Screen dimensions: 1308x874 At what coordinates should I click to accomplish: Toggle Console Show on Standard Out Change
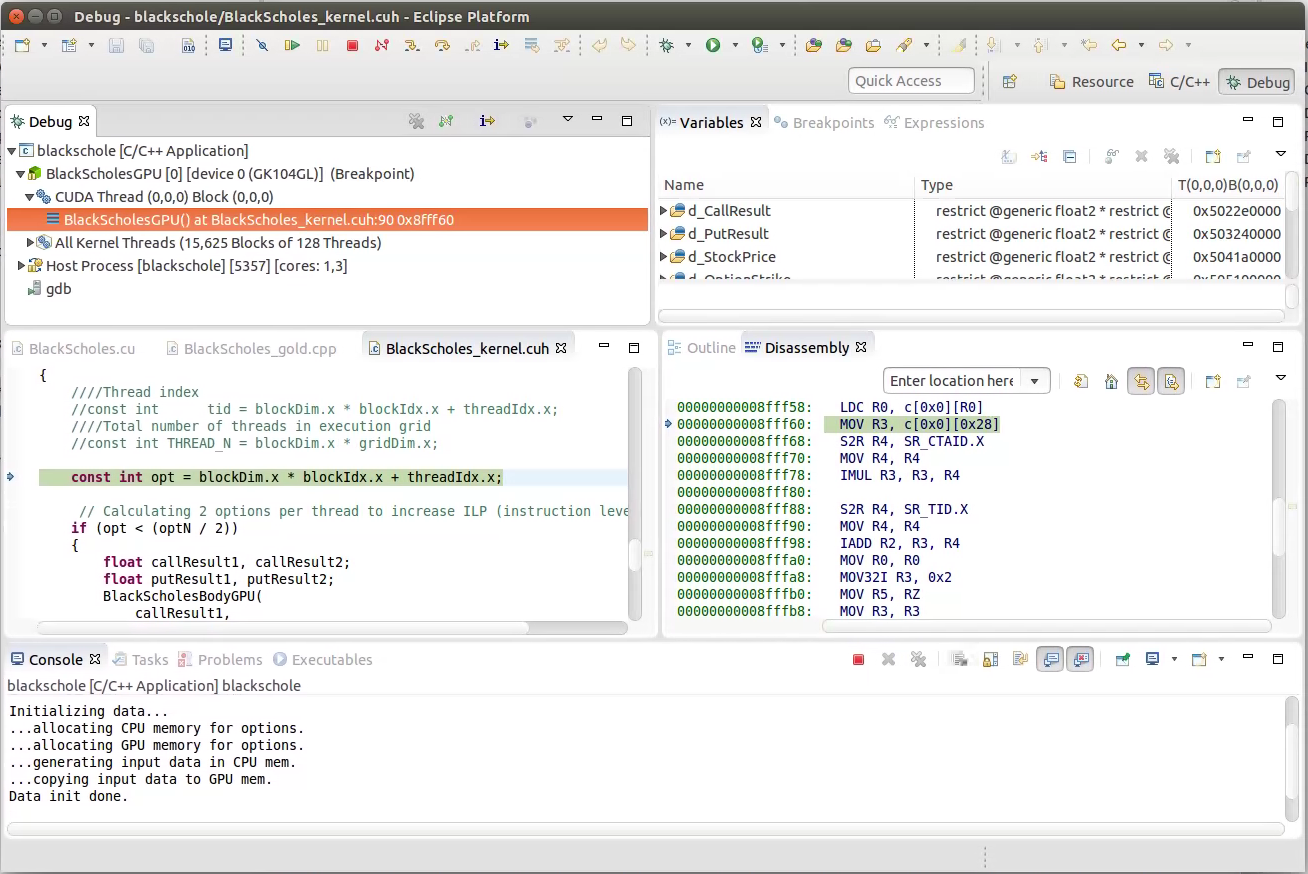tap(1049, 659)
